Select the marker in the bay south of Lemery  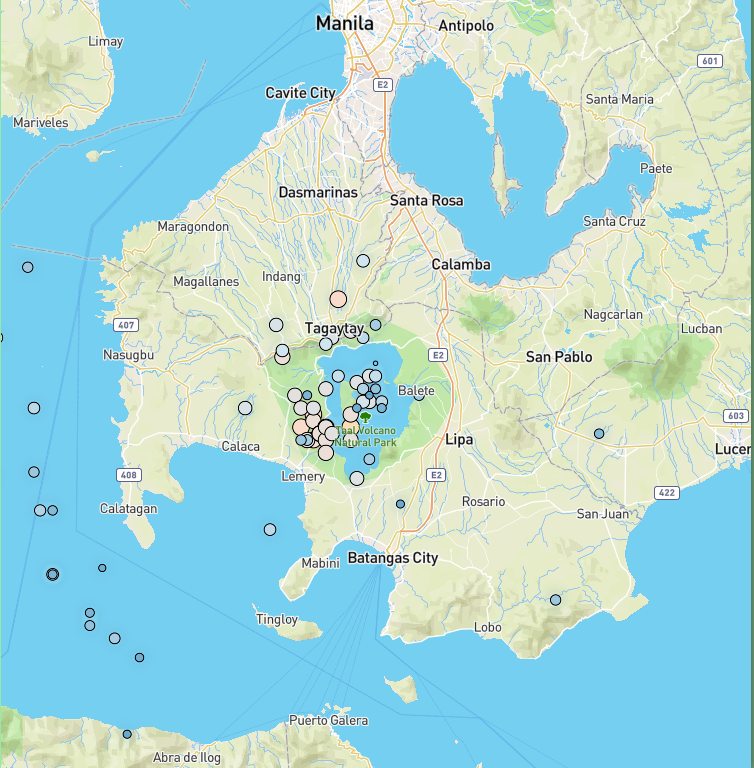click(x=270, y=529)
